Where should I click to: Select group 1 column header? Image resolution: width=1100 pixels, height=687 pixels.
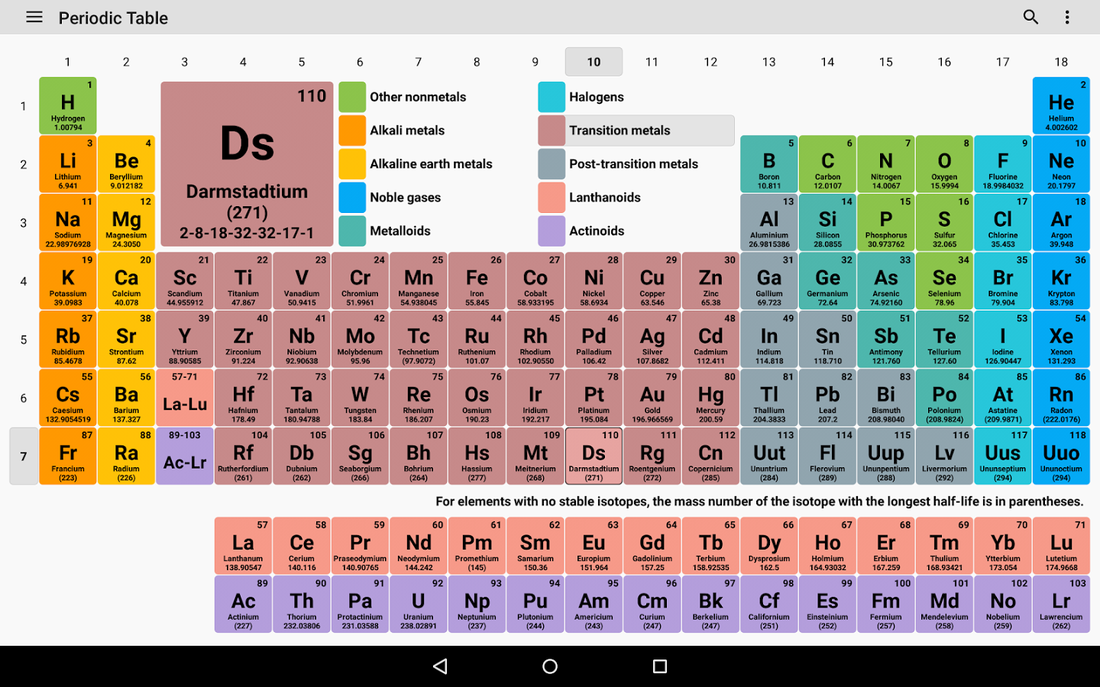tap(67, 62)
